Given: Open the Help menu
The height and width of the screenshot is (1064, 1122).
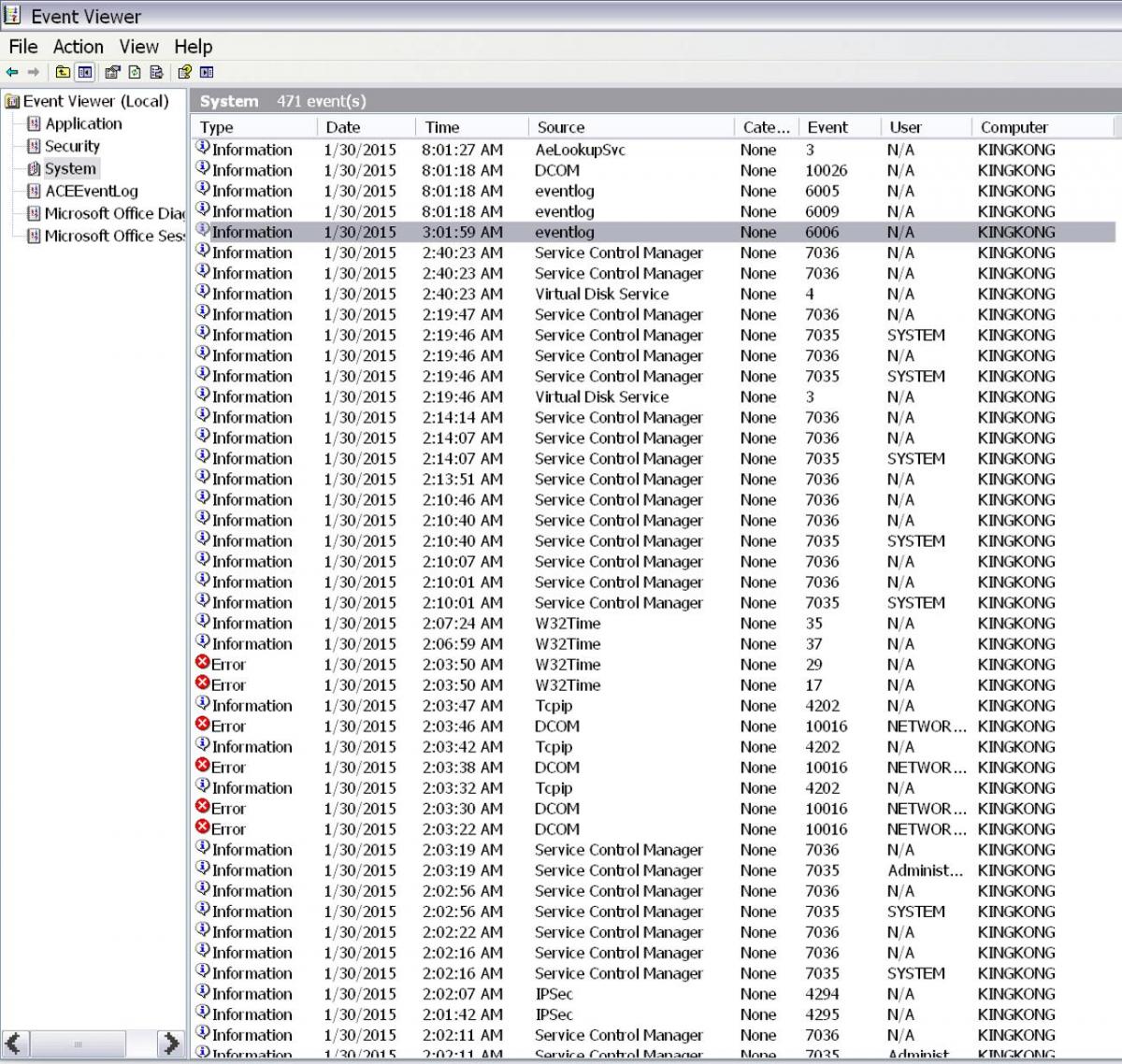Looking at the screenshot, I should (193, 47).
